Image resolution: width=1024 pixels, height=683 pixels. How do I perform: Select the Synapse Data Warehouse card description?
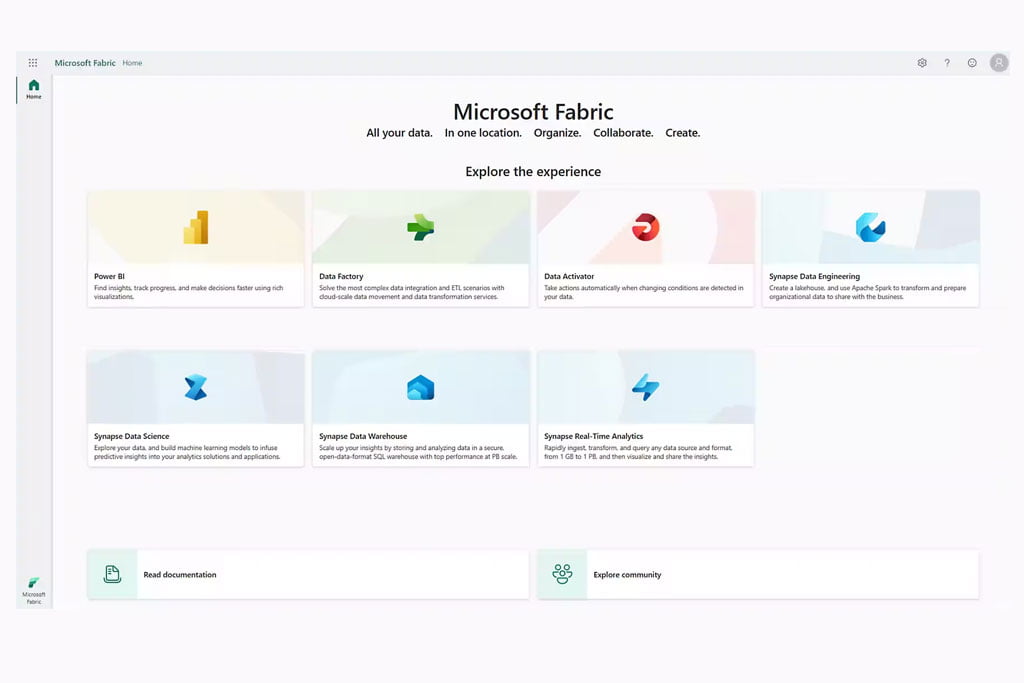tap(419, 453)
